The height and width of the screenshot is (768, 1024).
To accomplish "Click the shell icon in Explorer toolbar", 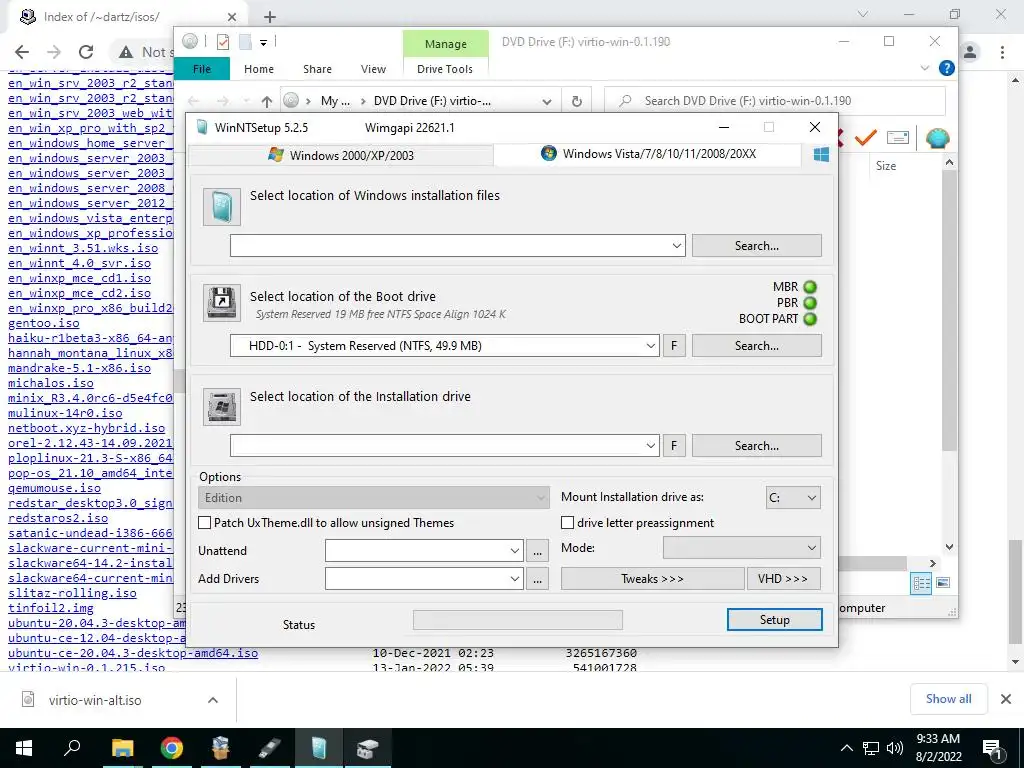I will (x=937, y=138).
